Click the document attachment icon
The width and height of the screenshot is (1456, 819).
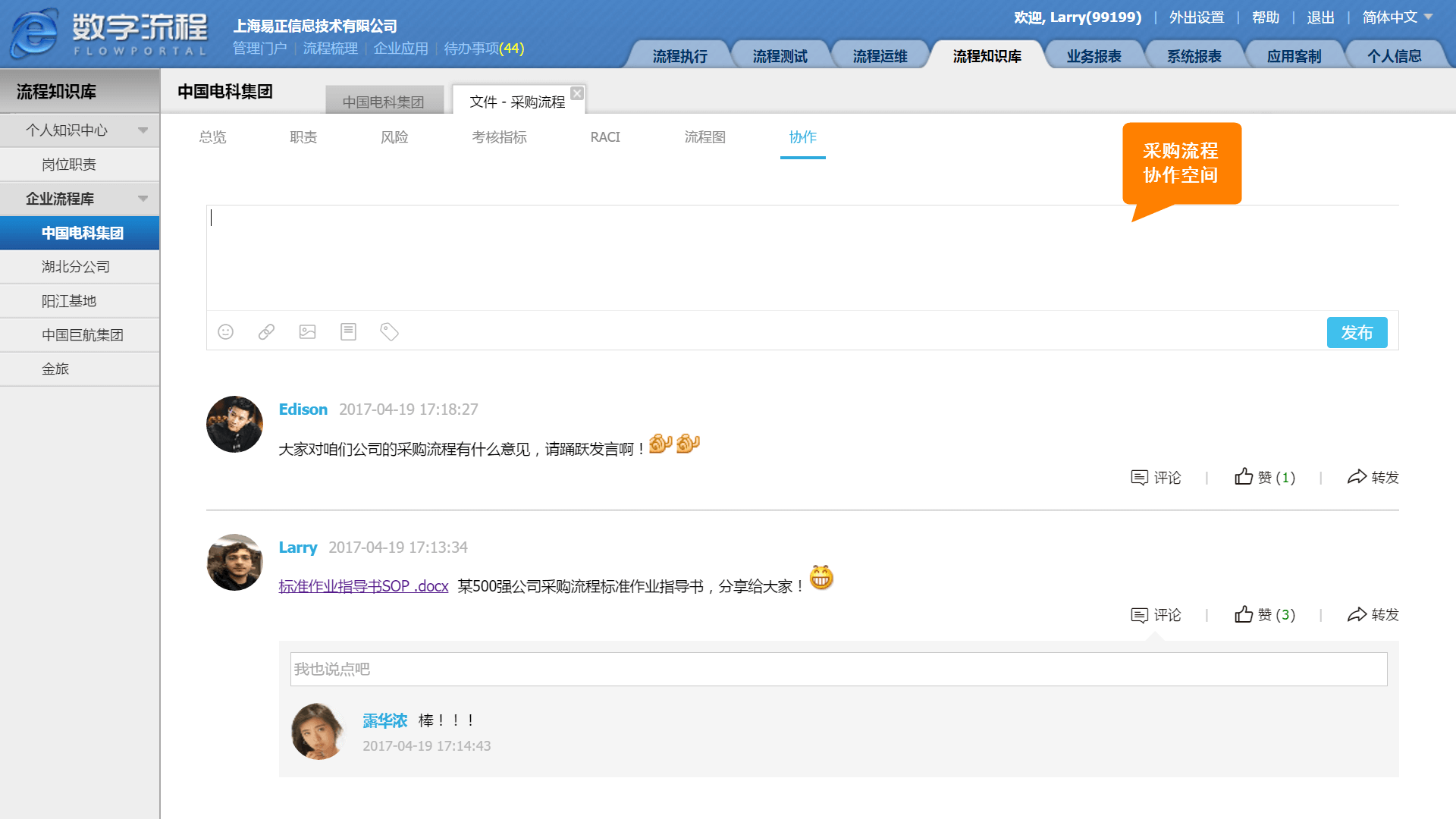click(x=348, y=332)
